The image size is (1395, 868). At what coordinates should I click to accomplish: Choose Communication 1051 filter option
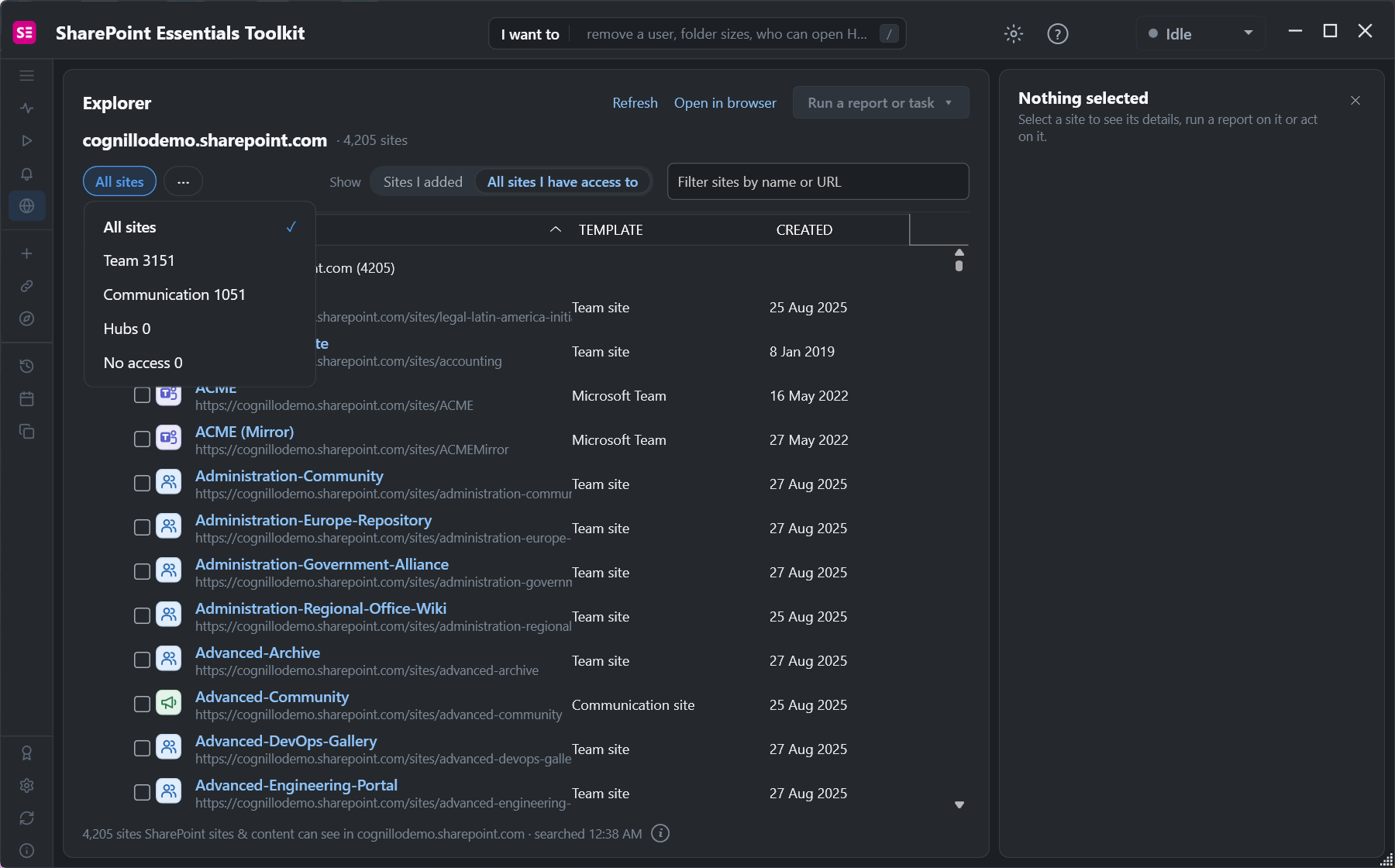pos(199,294)
